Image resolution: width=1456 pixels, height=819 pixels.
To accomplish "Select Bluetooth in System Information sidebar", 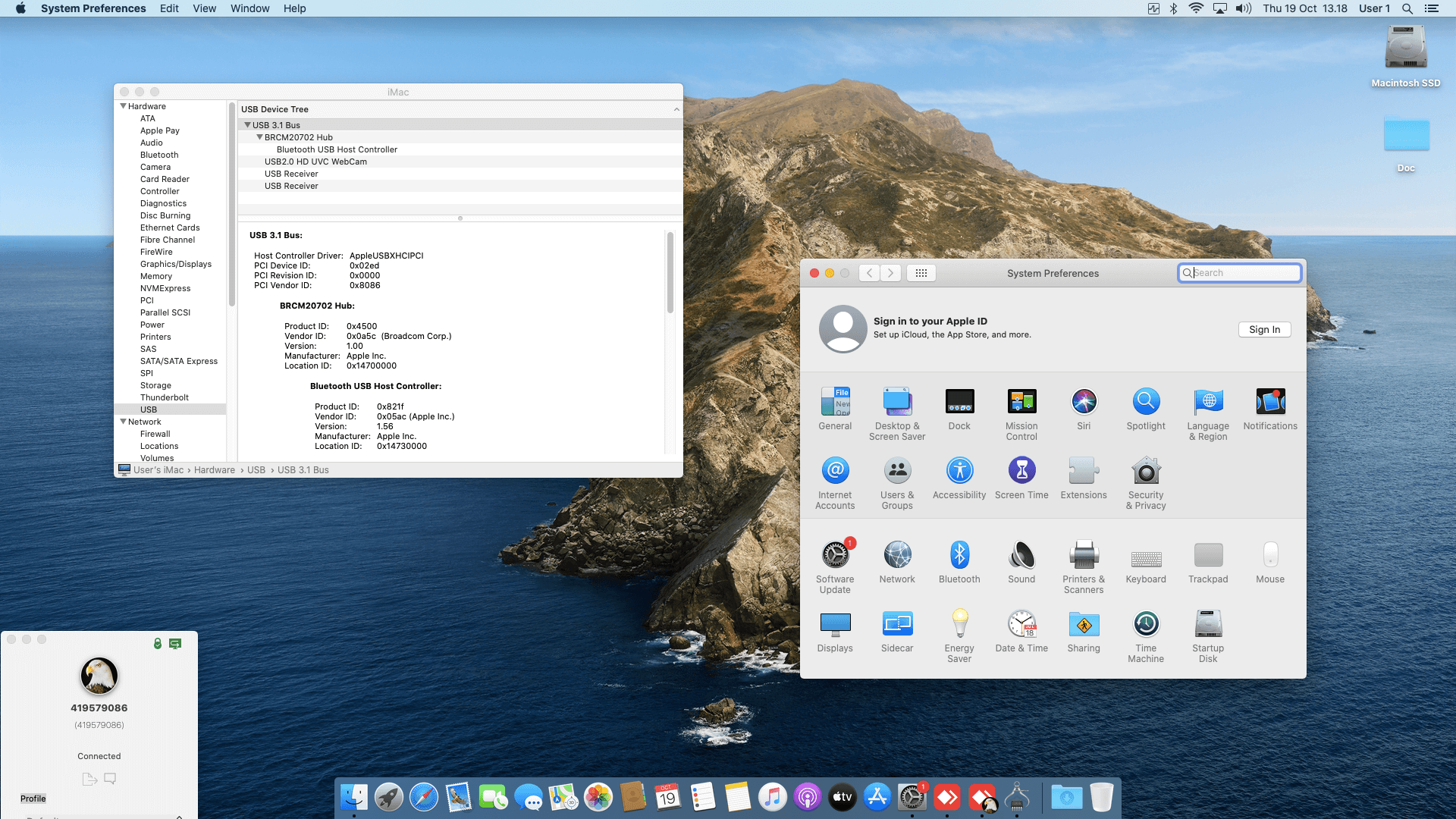I will click(159, 155).
